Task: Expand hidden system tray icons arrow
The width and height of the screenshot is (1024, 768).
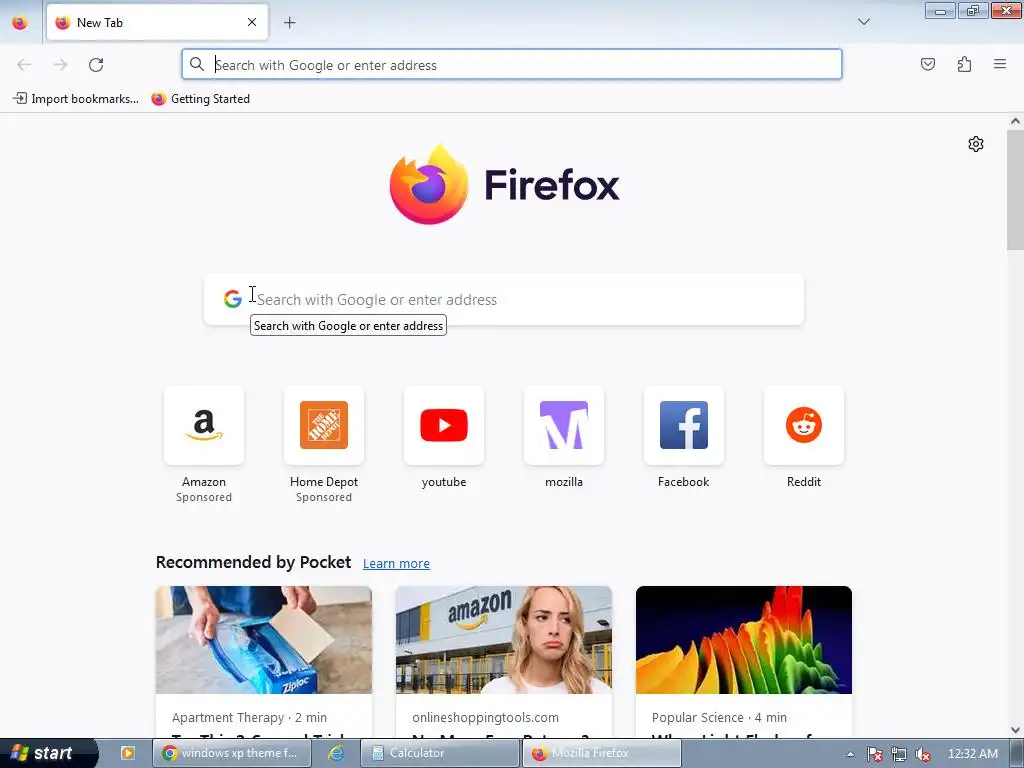Action: (x=850, y=754)
